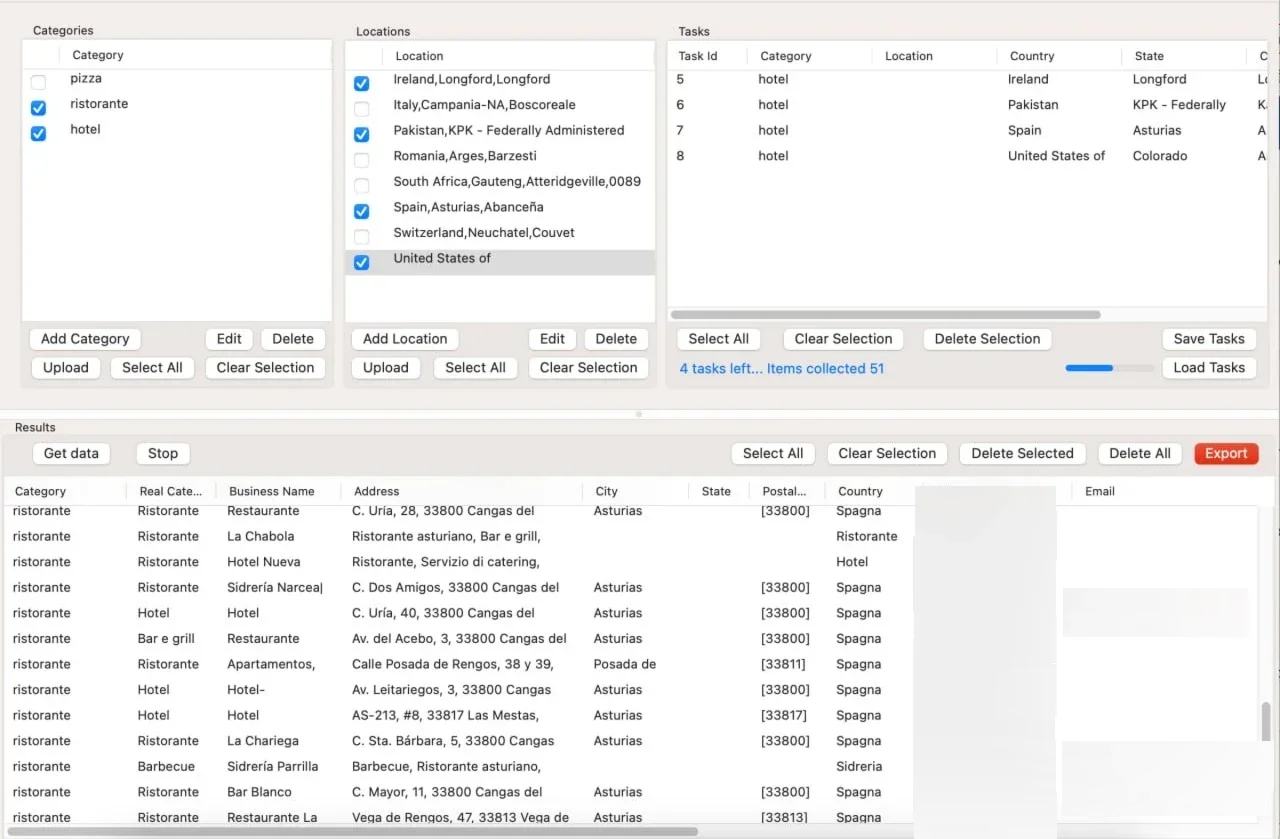Viewport: 1280px width, 839px height.
Task: Stop the running data collection
Action: coord(163,453)
